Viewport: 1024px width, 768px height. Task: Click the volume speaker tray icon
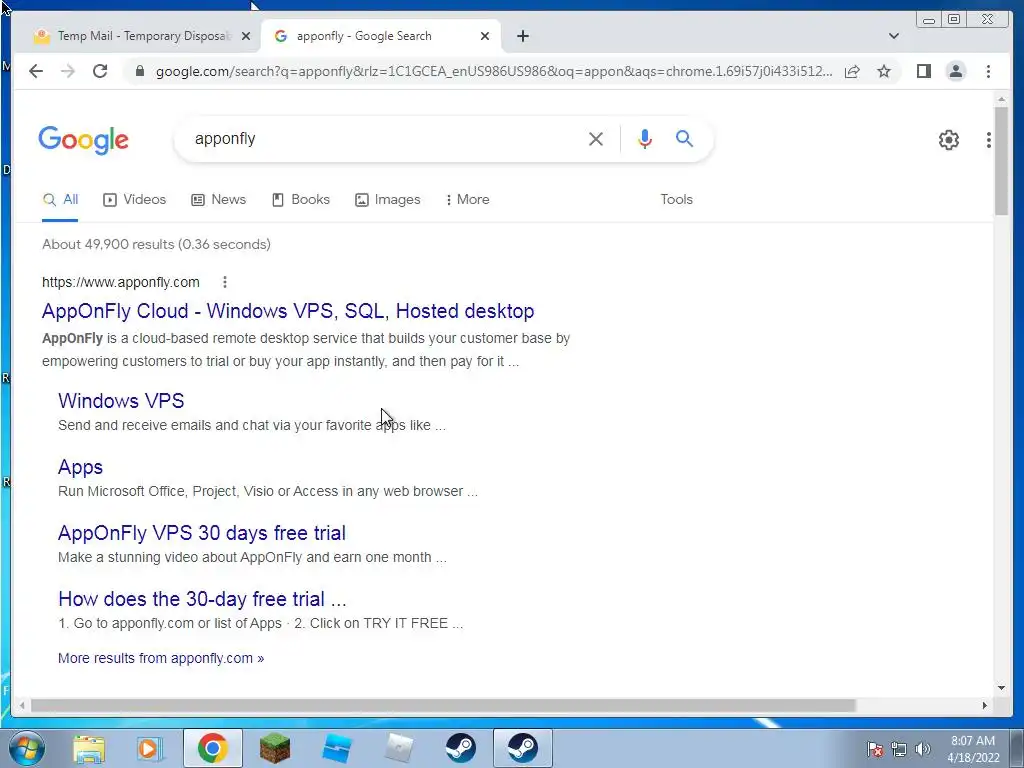pos(923,749)
